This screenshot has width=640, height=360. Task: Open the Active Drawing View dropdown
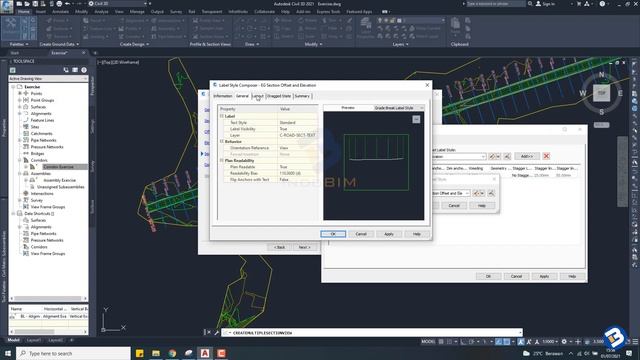(x=48, y=78)
